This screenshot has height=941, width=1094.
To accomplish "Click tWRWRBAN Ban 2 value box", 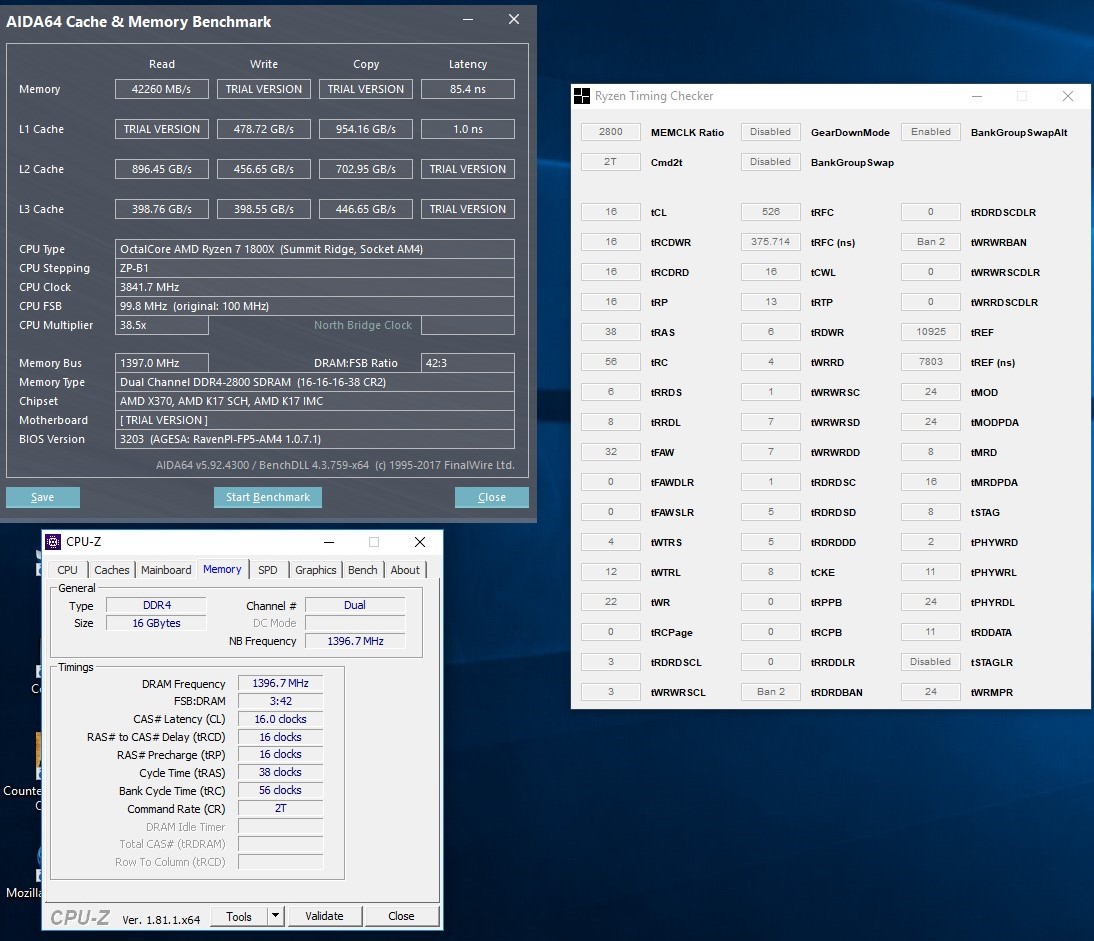I will coord(931,242).
